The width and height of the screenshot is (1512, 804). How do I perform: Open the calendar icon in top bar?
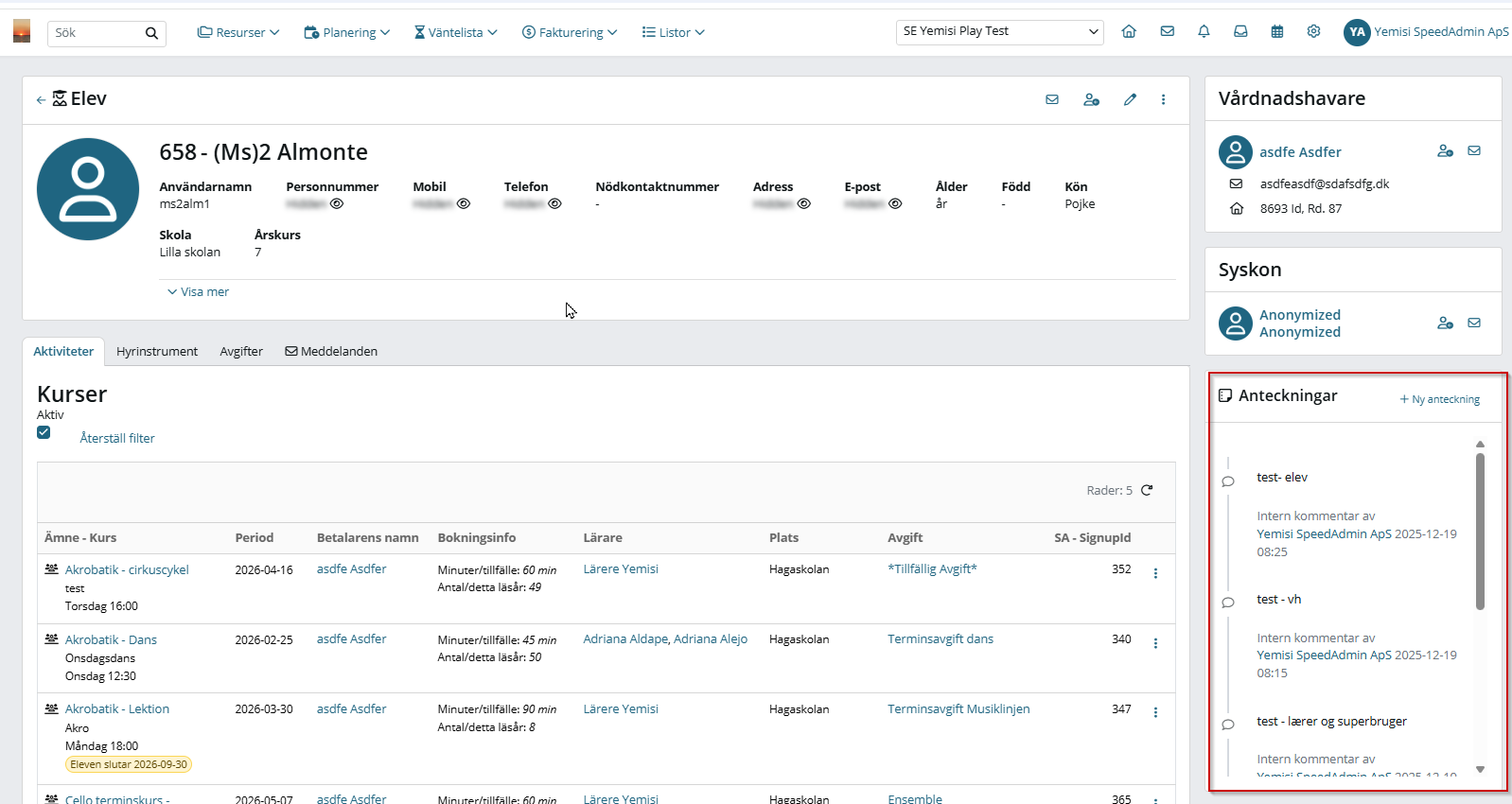pos(1277,31)
